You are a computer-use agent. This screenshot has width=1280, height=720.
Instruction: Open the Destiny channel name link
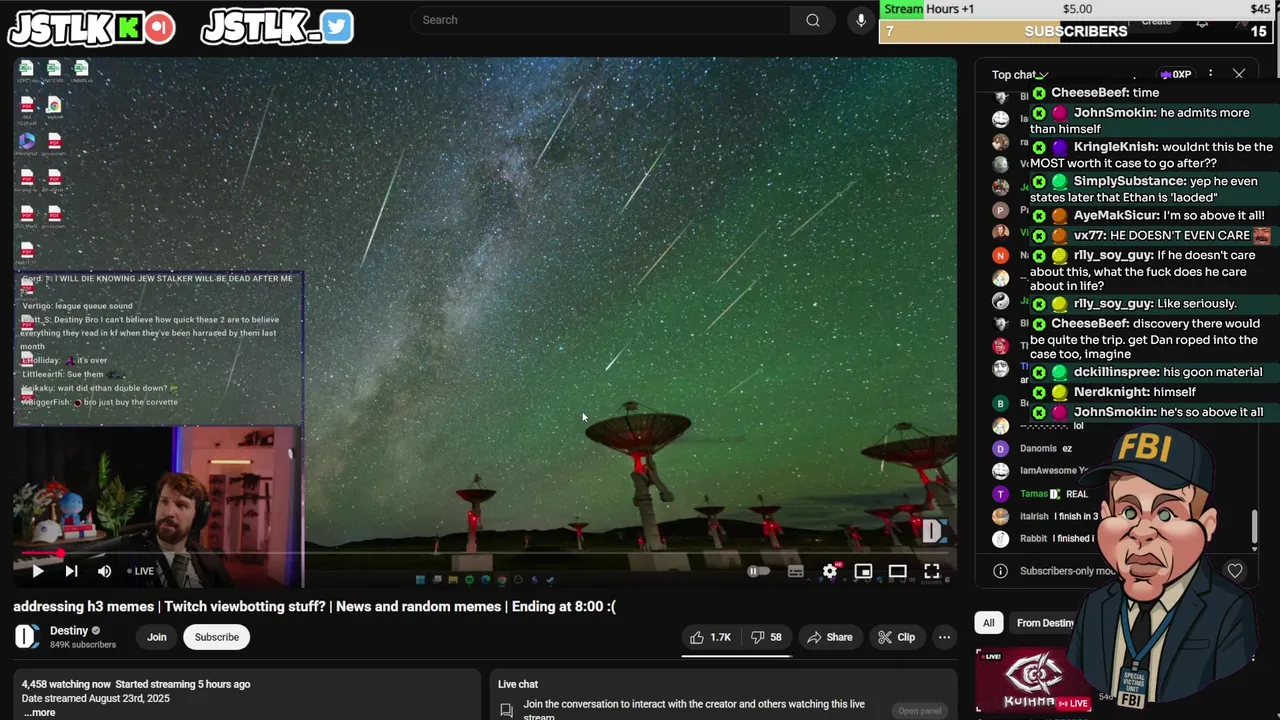69,630
